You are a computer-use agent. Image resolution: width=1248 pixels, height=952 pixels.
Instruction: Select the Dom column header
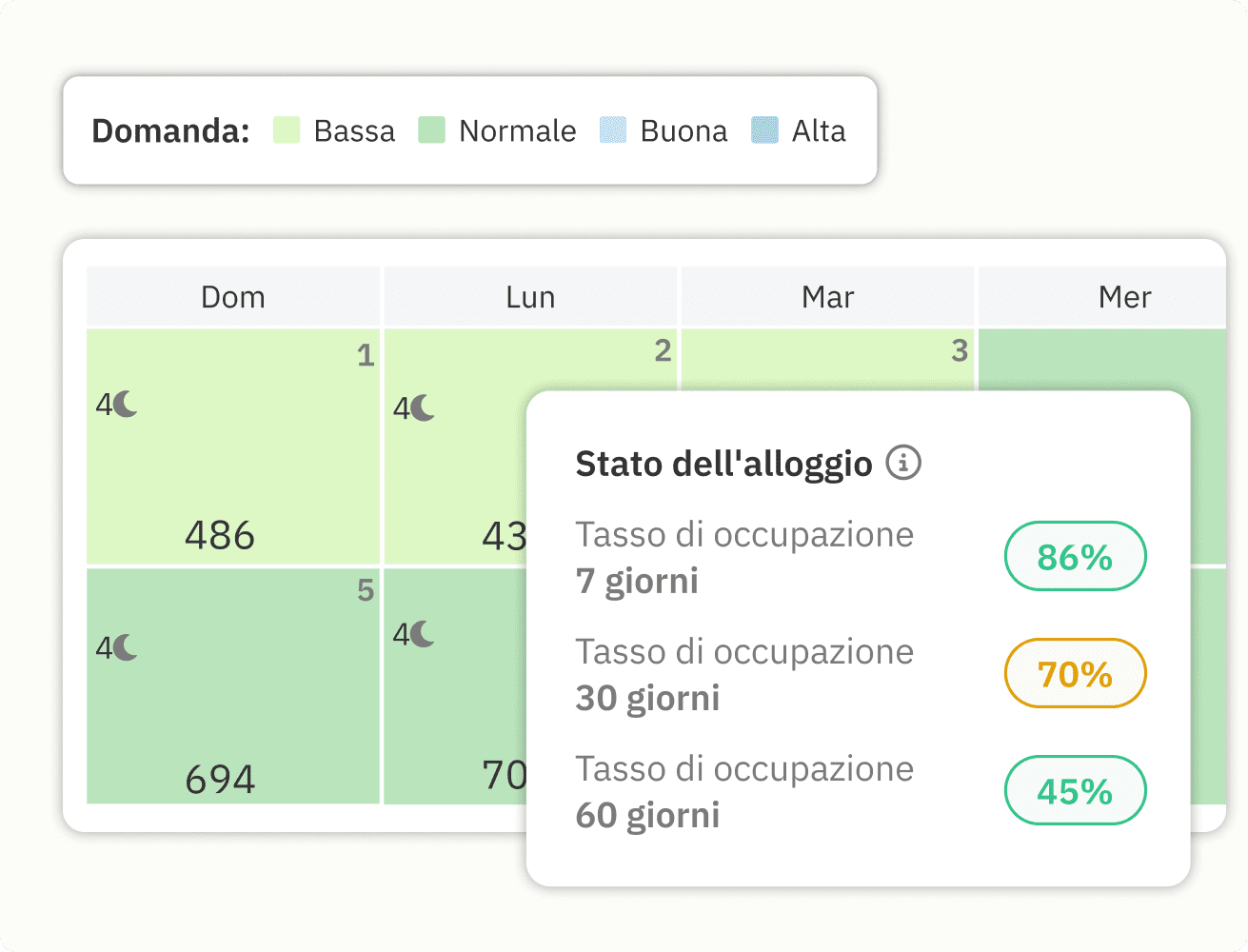click(232, 296)
